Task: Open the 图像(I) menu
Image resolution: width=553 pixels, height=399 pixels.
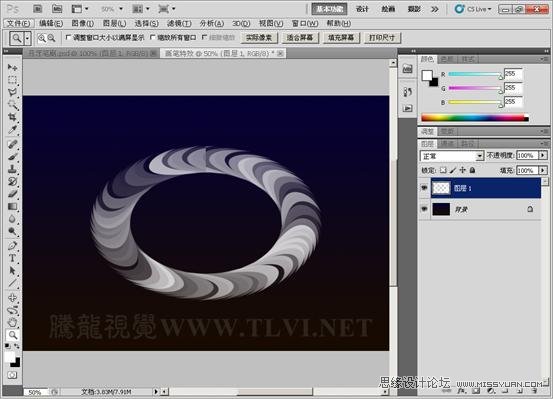Action: (83, 24)
